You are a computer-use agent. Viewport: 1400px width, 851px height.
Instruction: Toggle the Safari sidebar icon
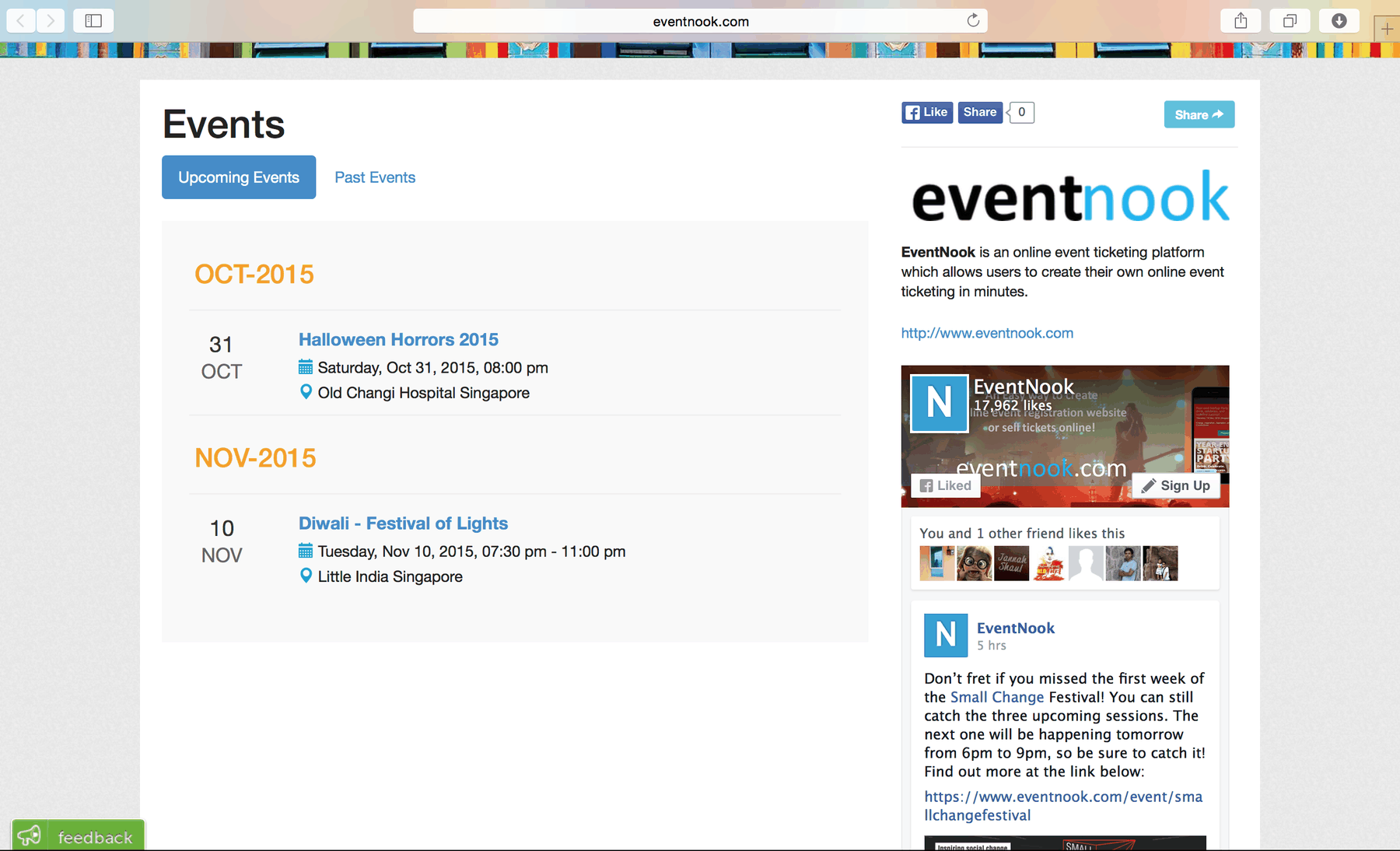[x=93, y=20]
